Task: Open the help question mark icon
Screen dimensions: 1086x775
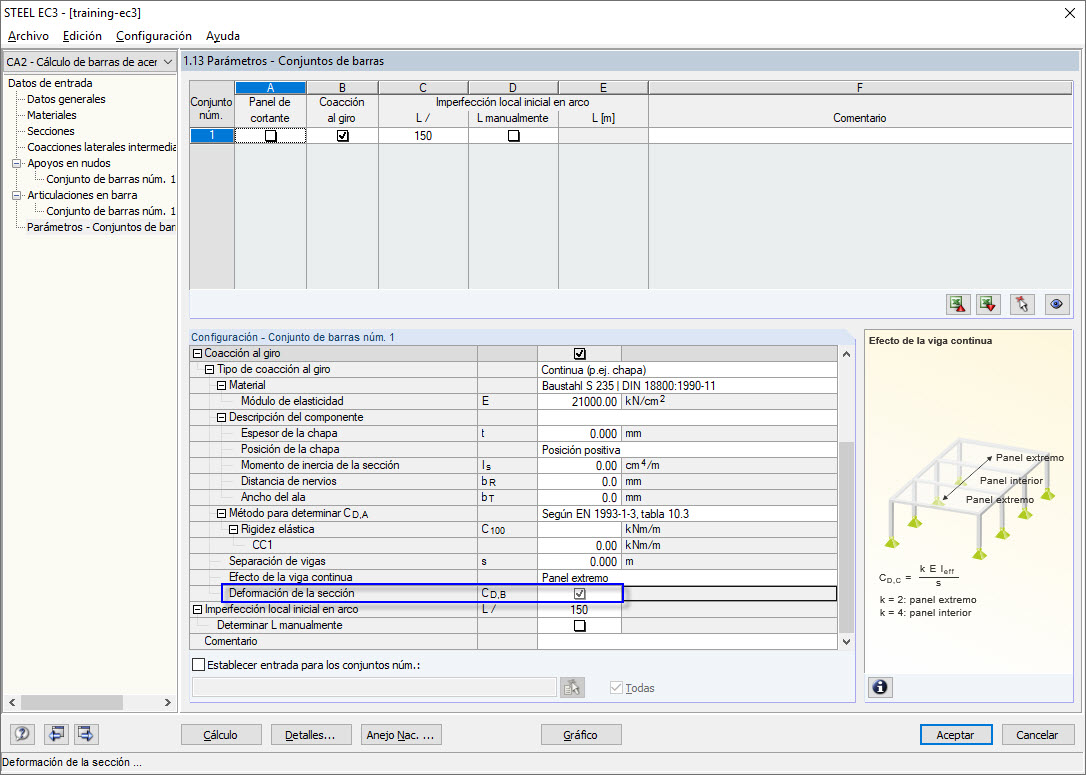Action: click(x=23, y=734)
